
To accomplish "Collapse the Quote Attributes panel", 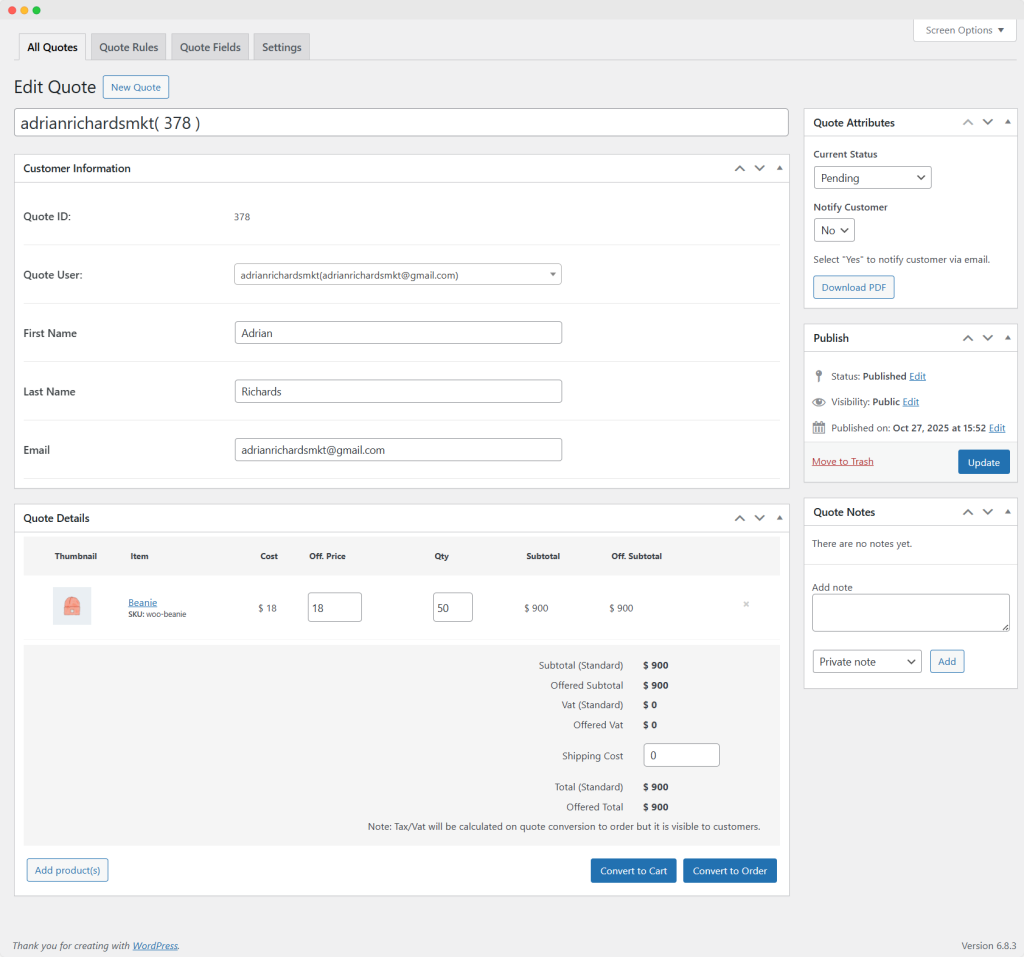I will (1006, 122).
